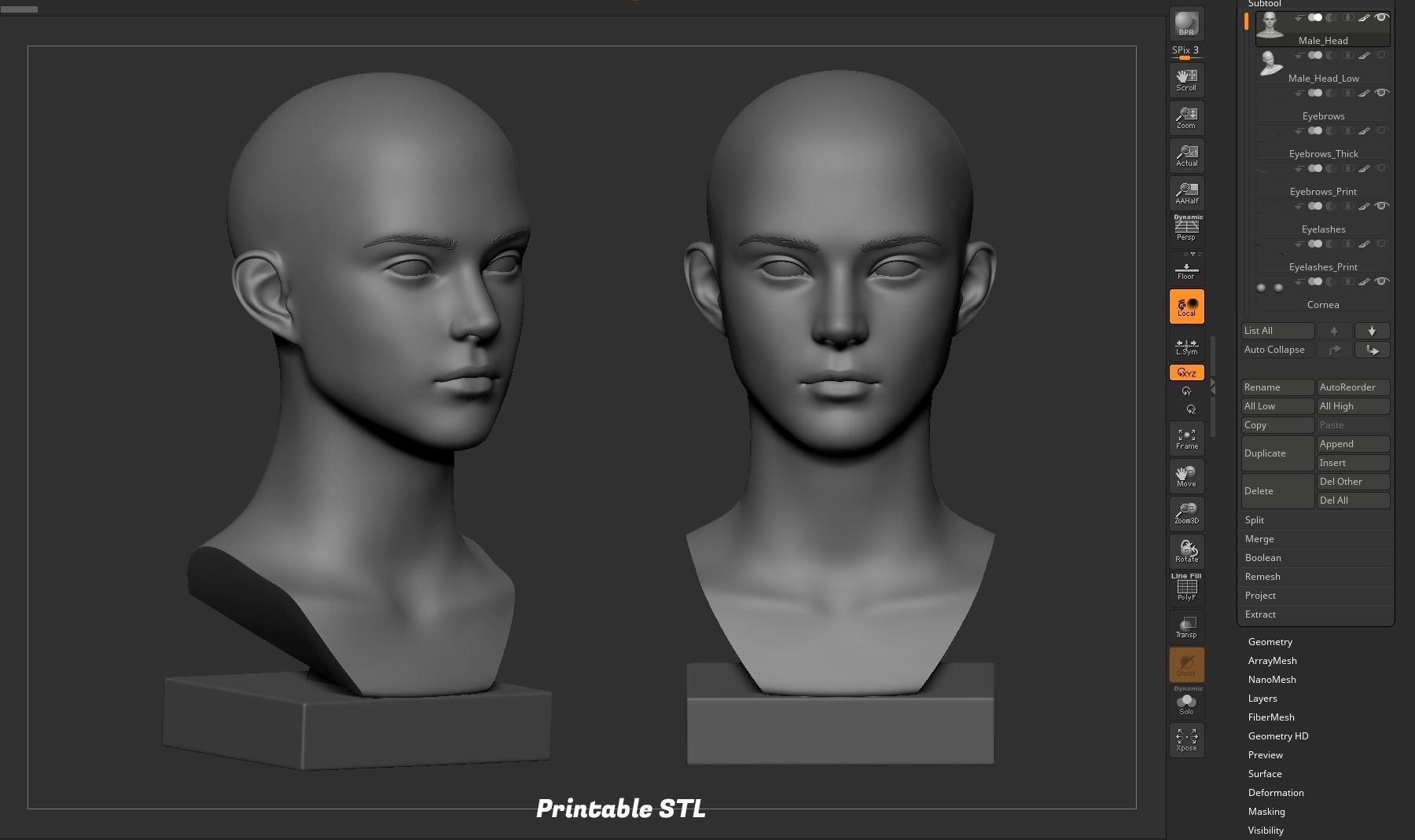The image size is (1415, 840).
Task: Click the Del Other button
Action: [1354, 482]
